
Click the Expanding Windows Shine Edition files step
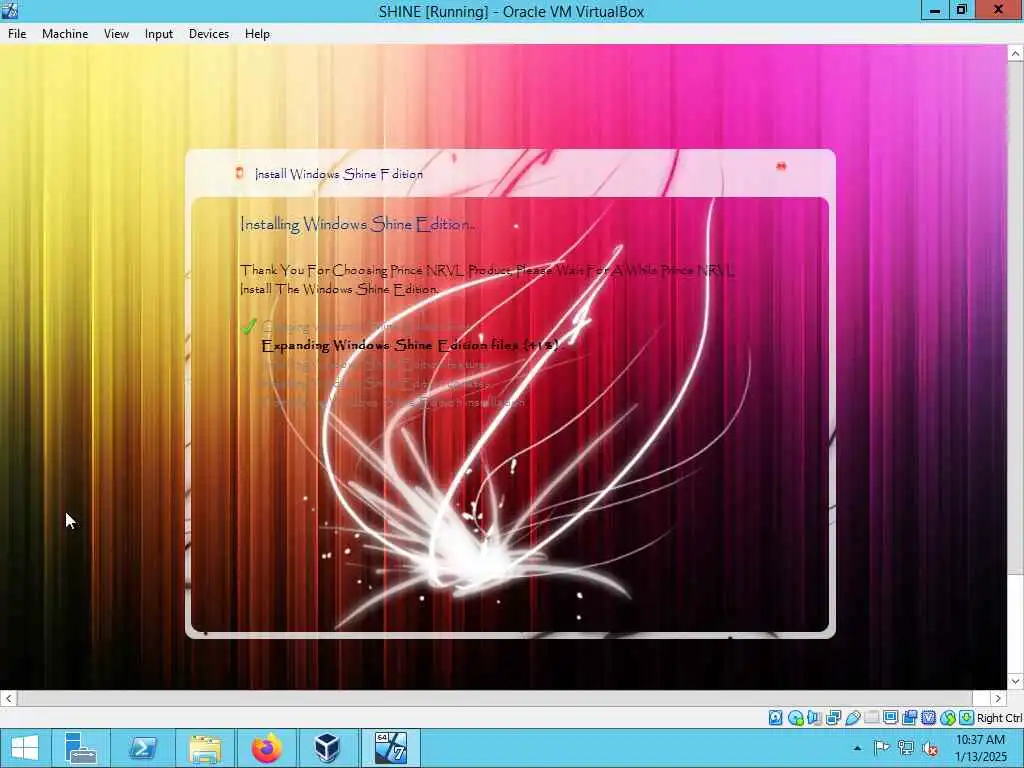[410, 345]
